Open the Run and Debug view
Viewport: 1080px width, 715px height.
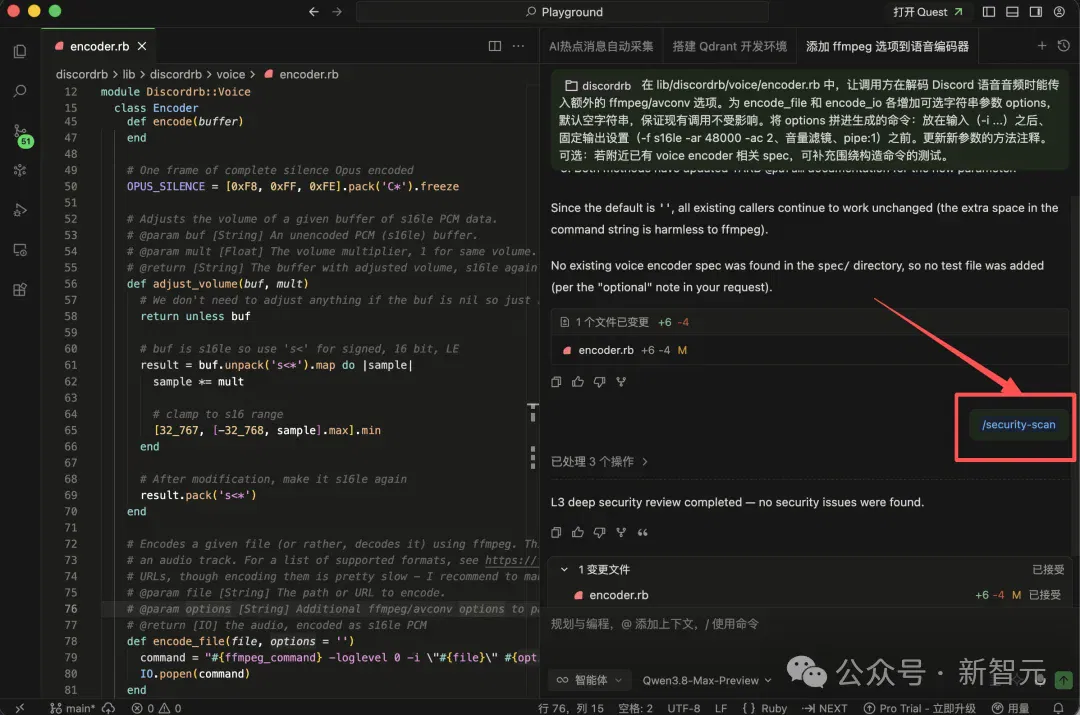[x=20, y=210]
